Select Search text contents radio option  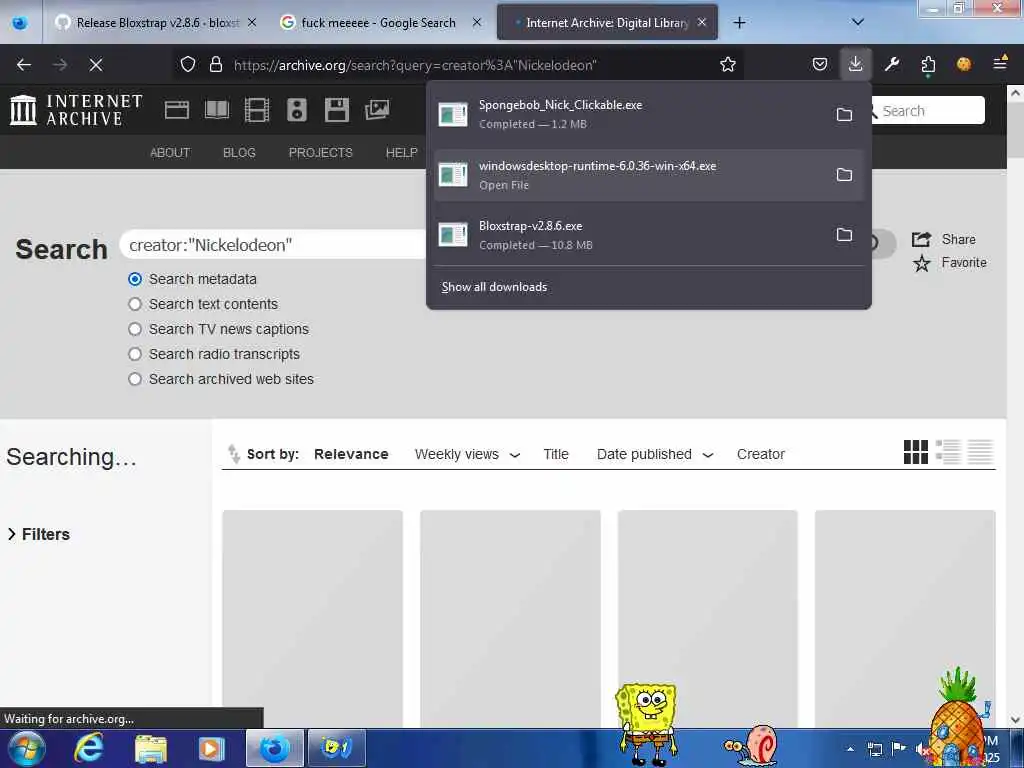coord(135,304)
